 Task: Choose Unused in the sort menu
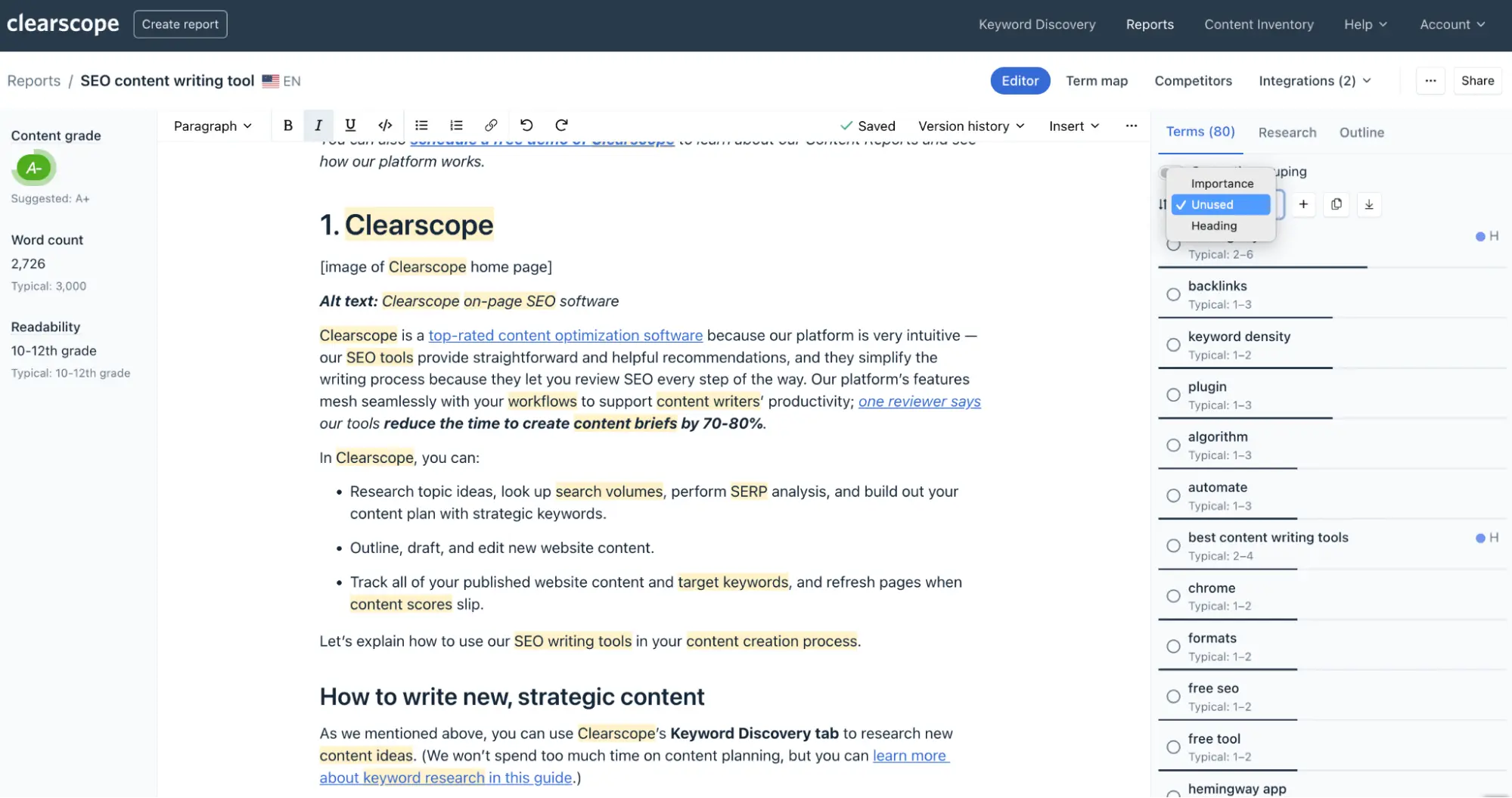click(1221, 204)
